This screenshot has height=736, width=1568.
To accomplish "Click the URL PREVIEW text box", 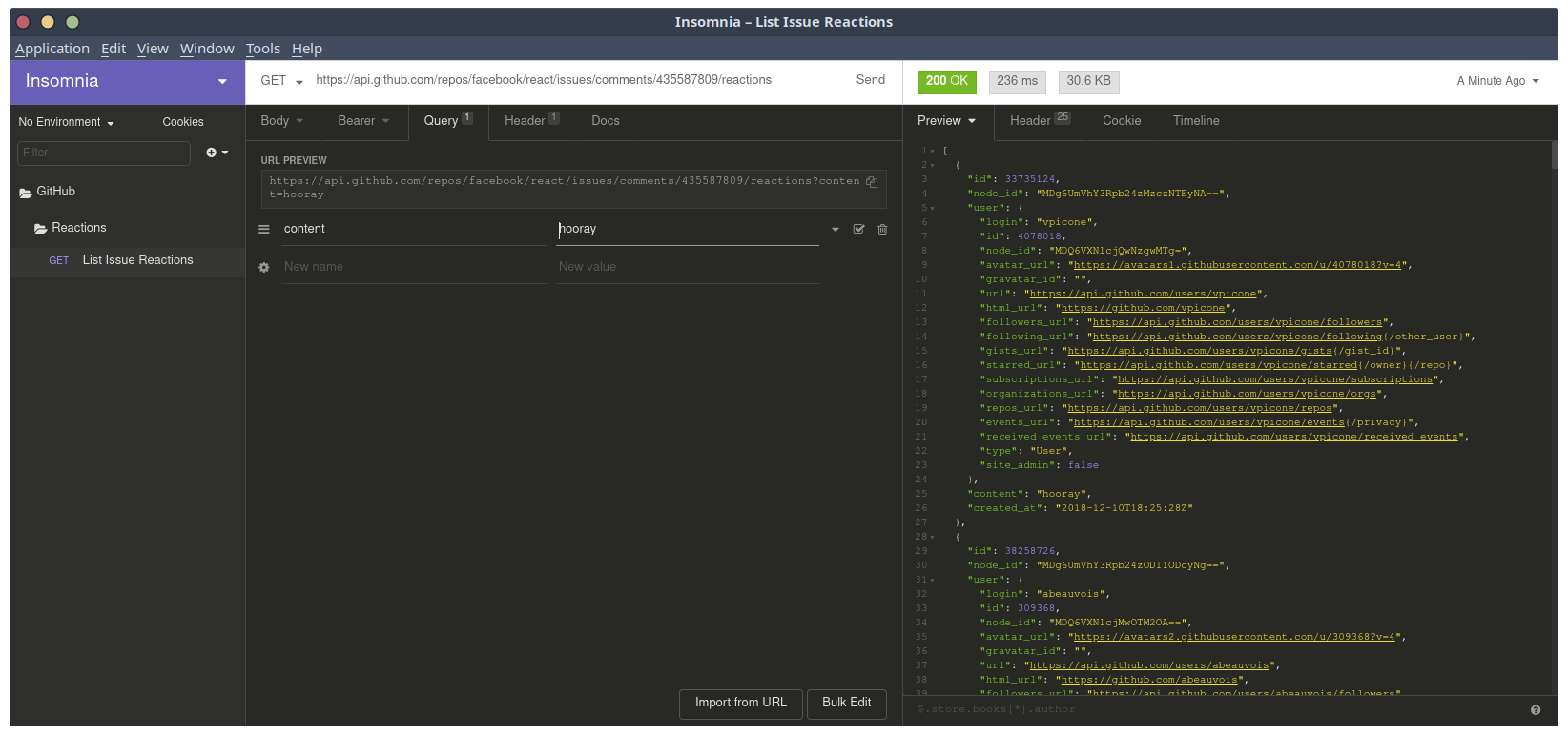I will (x=574, y=189).
